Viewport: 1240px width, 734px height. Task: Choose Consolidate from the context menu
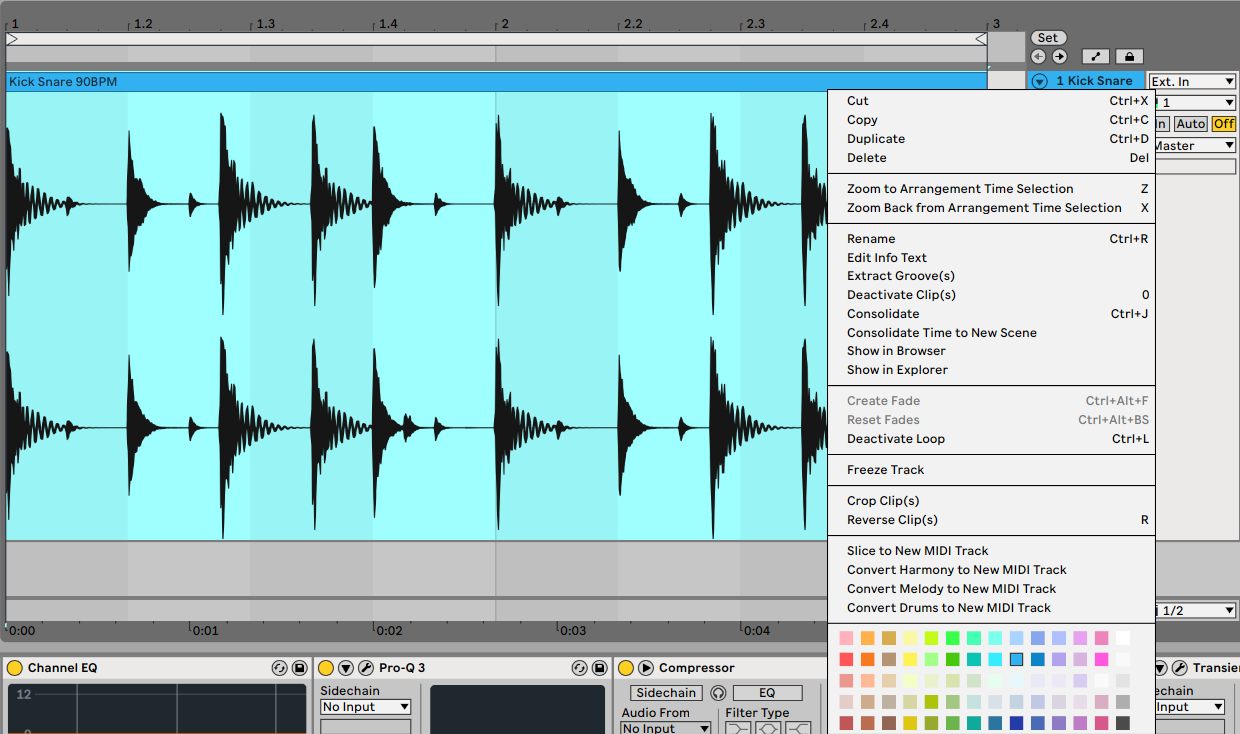click(x=883, y=314)
